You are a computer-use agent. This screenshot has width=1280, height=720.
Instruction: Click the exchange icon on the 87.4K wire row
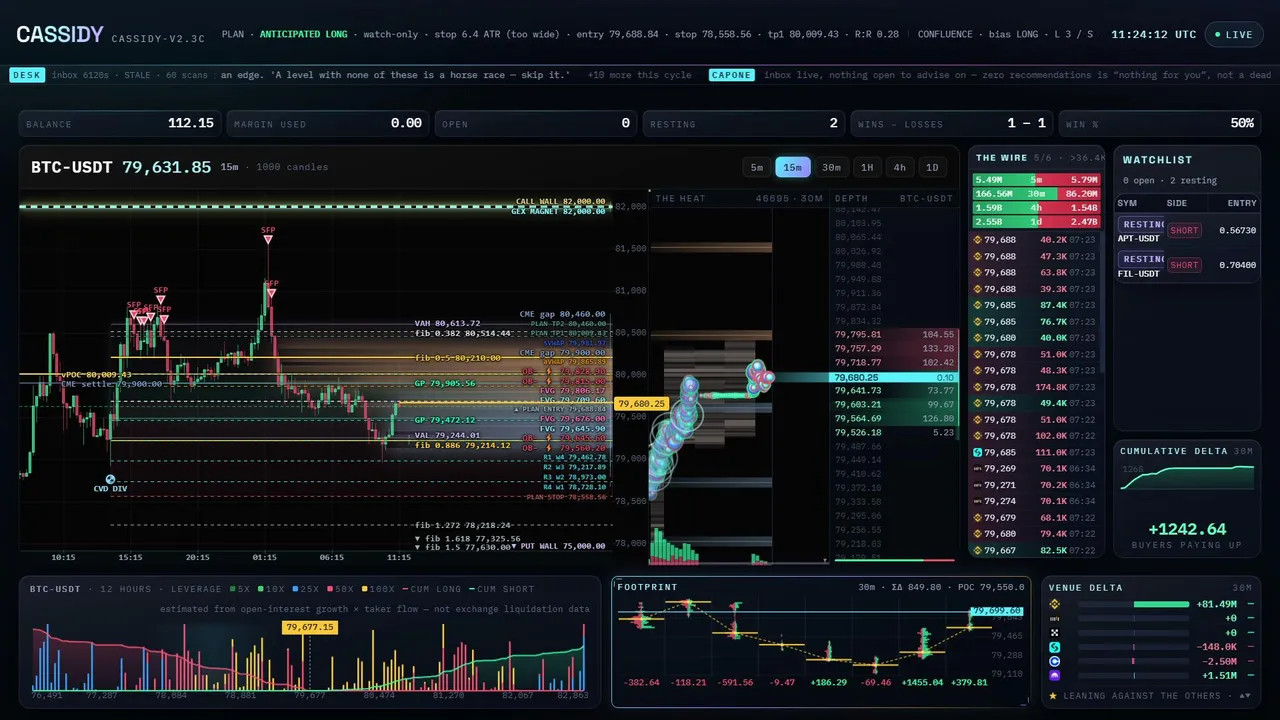pos(978,305)
